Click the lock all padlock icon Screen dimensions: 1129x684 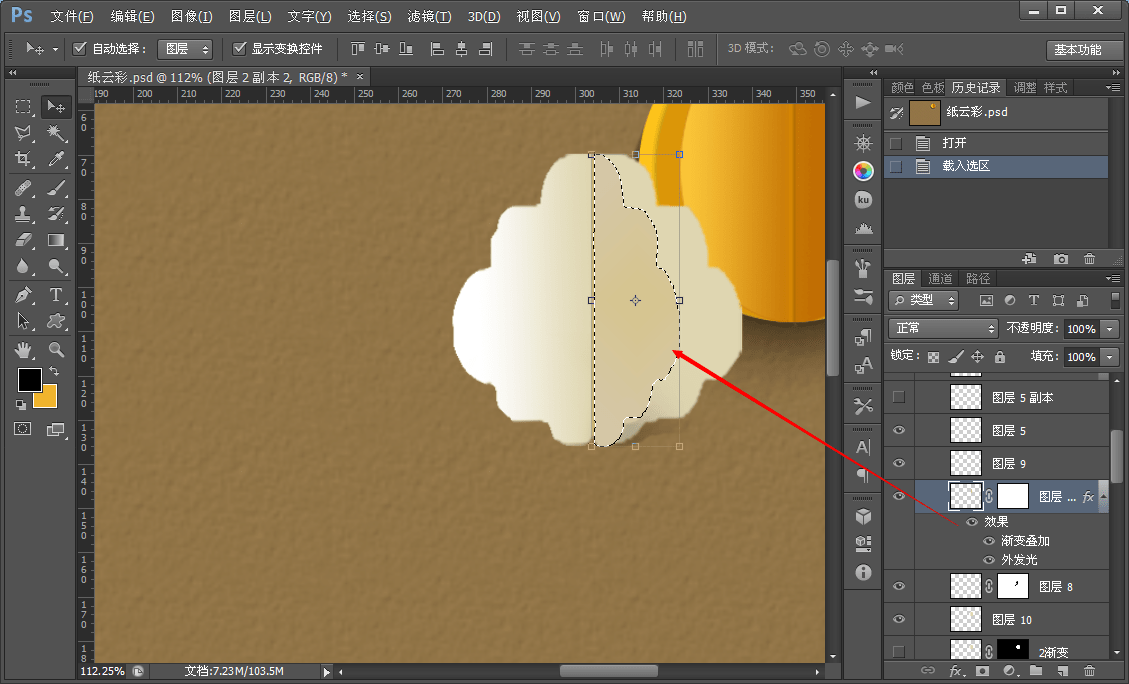click(999, 356)
